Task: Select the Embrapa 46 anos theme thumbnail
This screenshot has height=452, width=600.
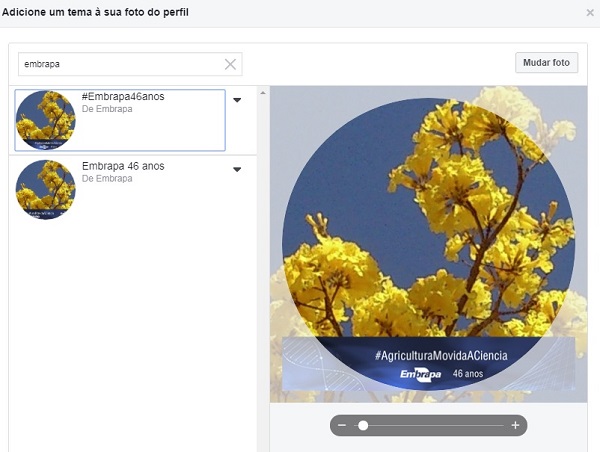Action: pyautogui.click(x=46, y=190)
